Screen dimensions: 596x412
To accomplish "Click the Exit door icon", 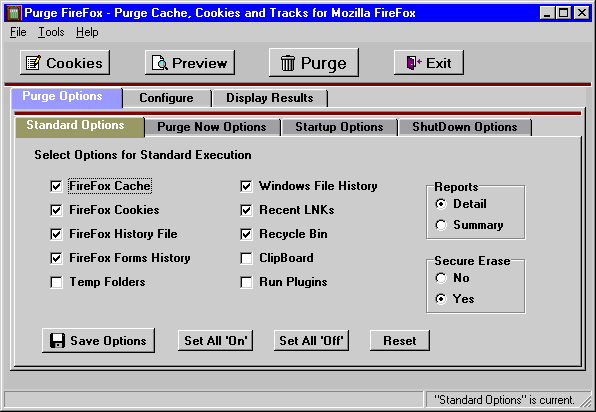I will pos(414,63).
